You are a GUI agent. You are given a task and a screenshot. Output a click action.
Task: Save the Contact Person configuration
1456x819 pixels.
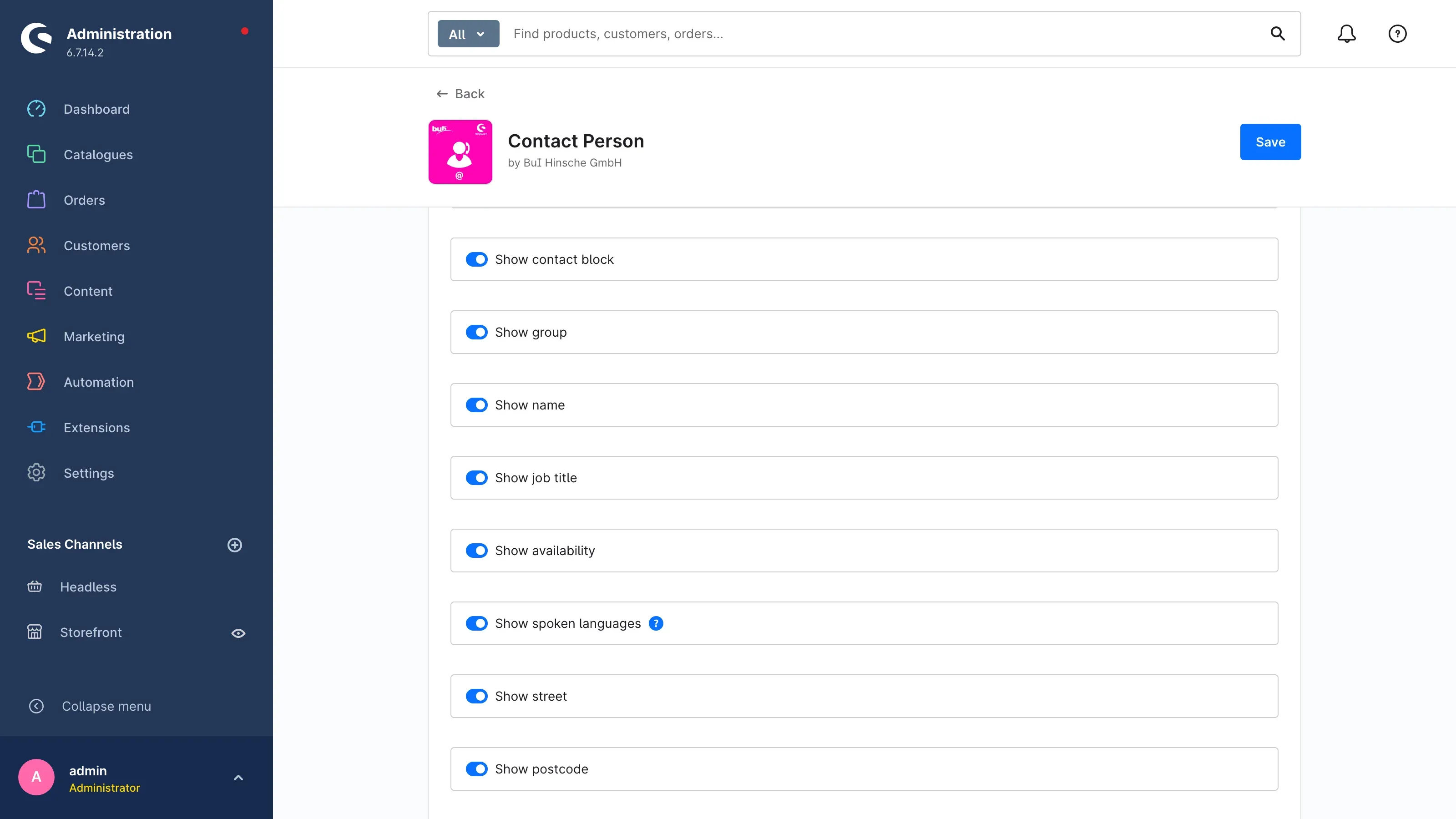[1270, 142]
